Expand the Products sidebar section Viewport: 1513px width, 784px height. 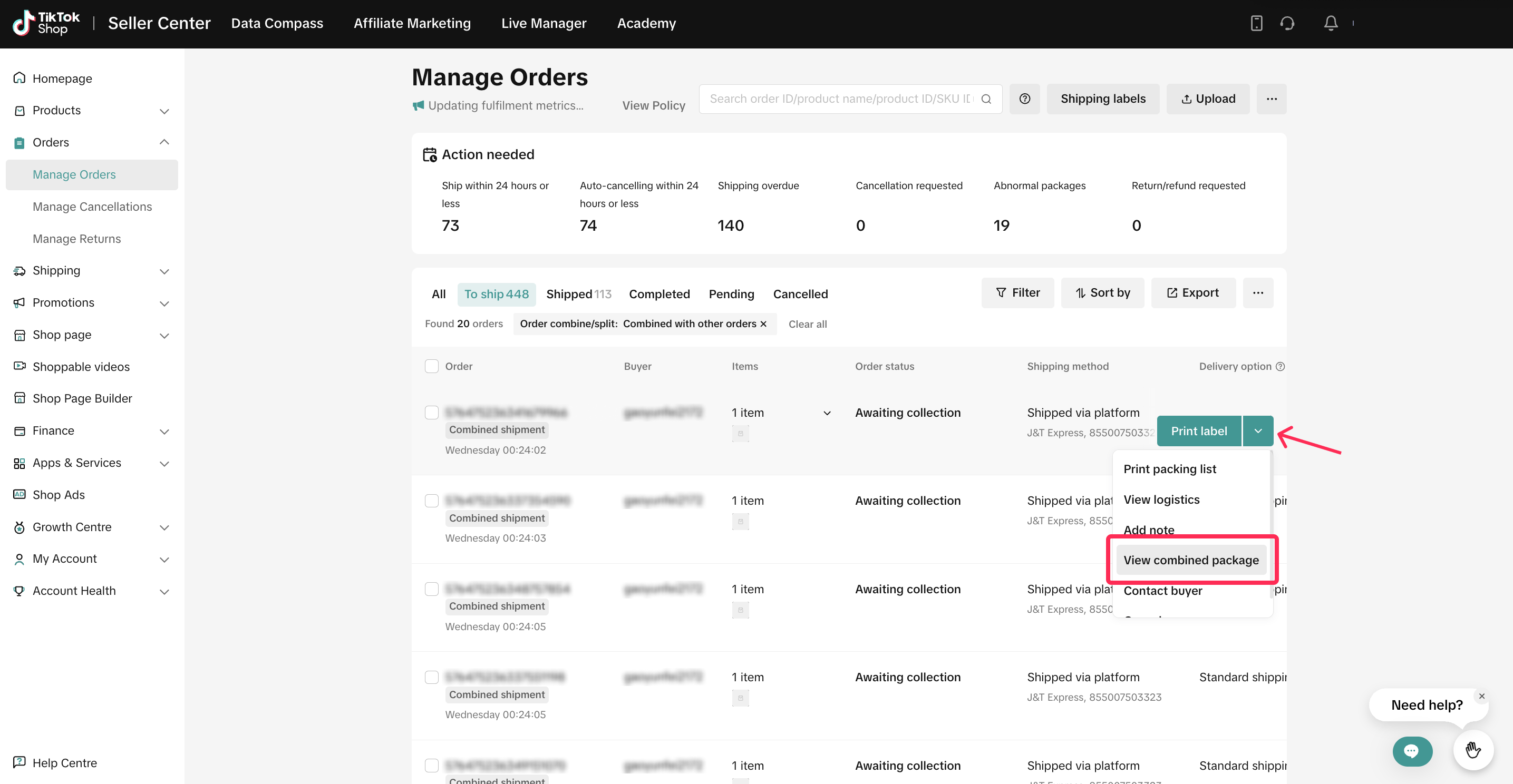[164, 111]
